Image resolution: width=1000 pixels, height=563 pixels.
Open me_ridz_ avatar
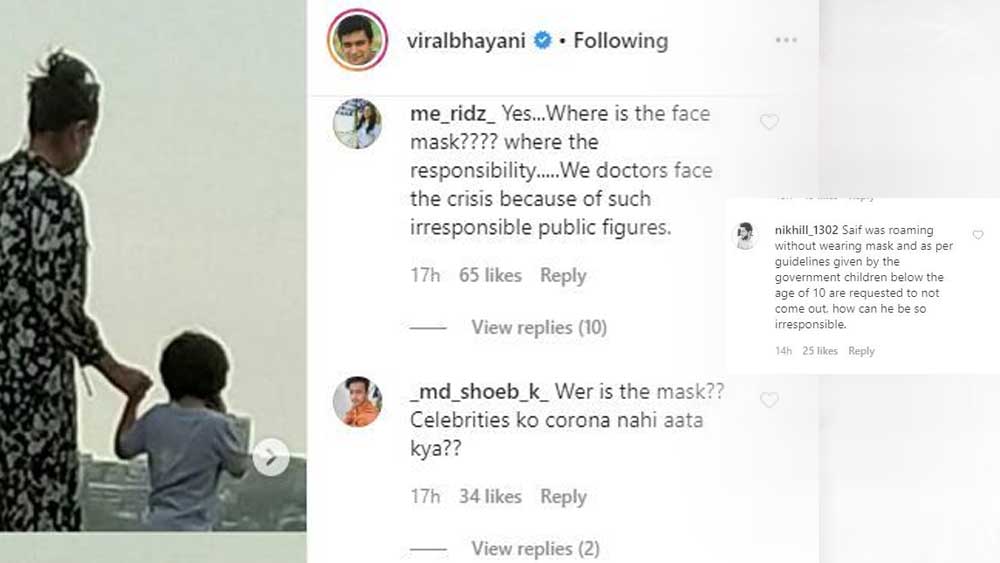coord(358,124)
